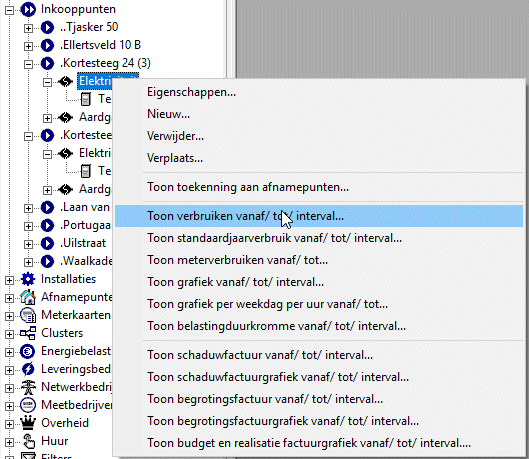This screenshot has width=529, height=459.
Task: Collapse the Inkooppunten tree node
Action: coord(9,10)
